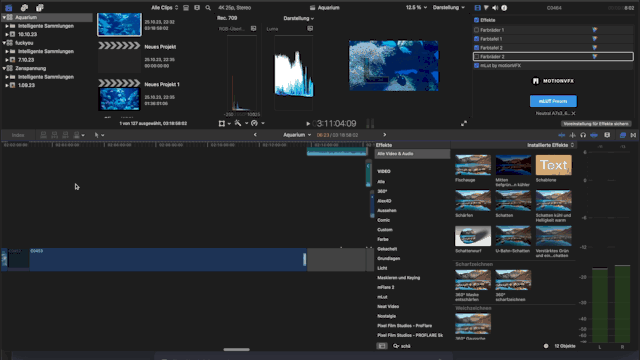Open the Aquarium timeline project dropdown

[297, 135]
